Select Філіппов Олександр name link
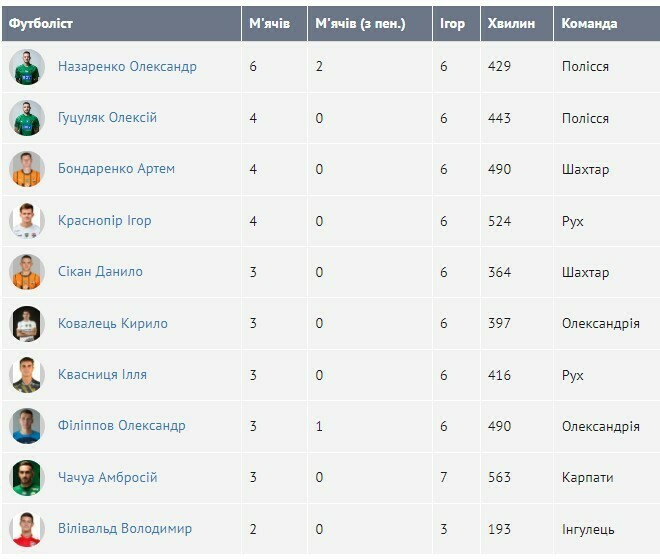Image resolution: width=660 pixels, height=559 pixels. 121,426
